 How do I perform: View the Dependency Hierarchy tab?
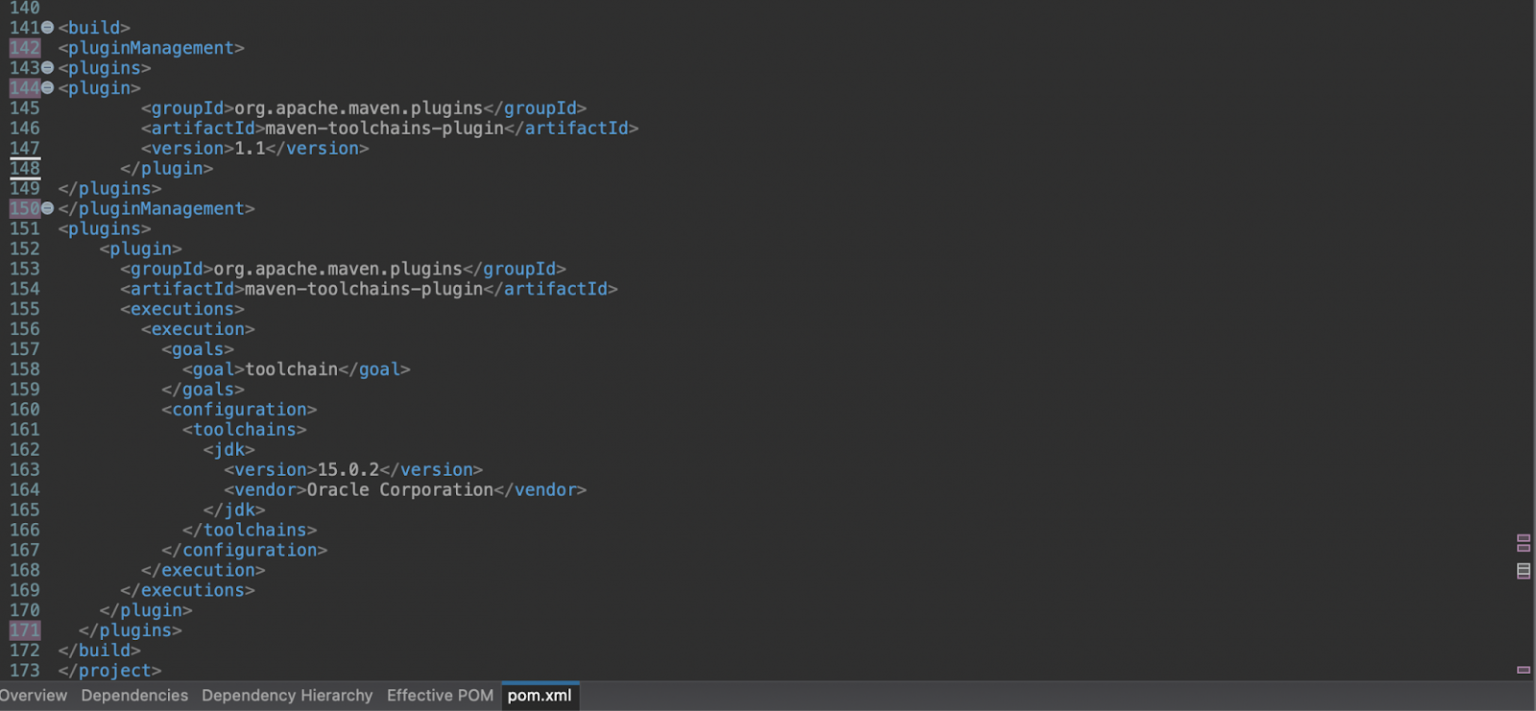coord(287,695)
